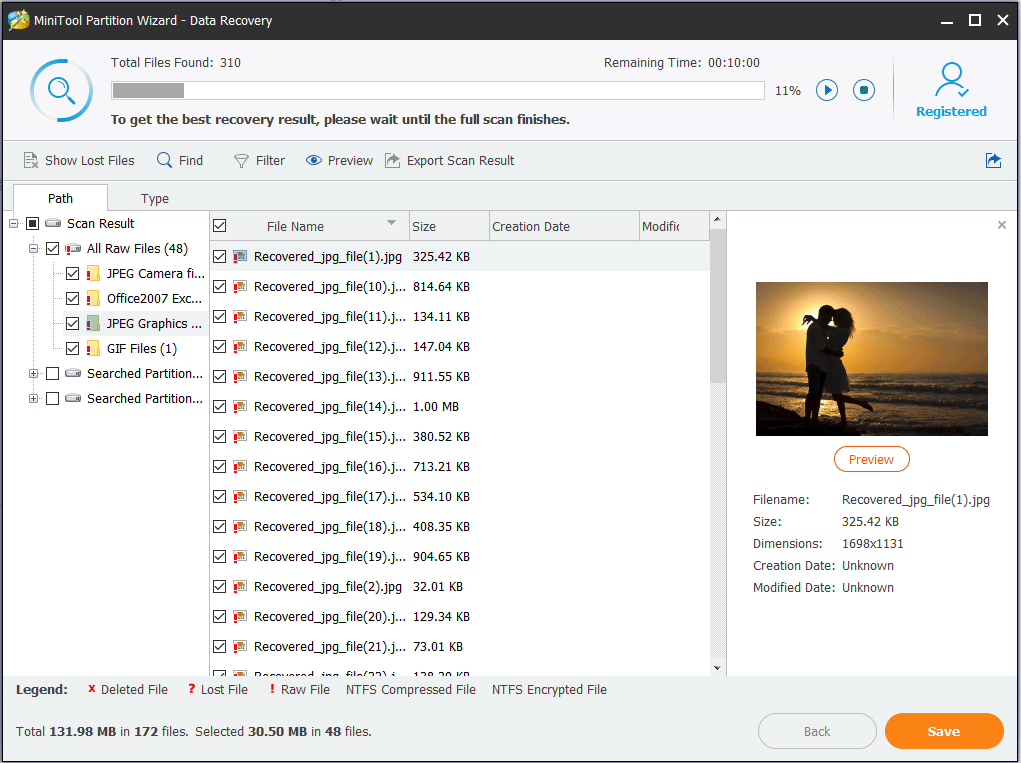
Task: Uncheck Recovered_jpg_file(20) checkbox
Action: 219,616
